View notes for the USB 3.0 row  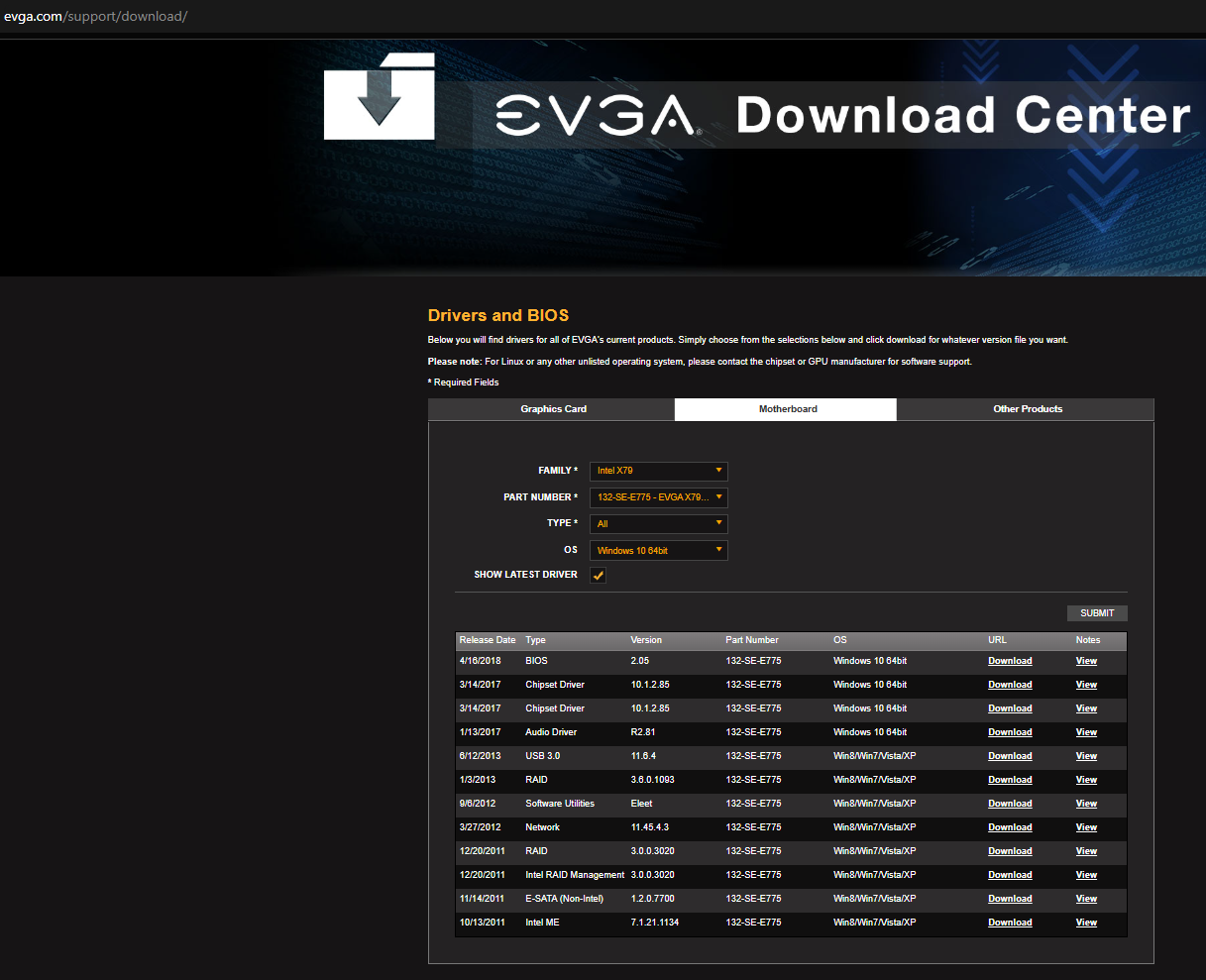coord(1086,756)
